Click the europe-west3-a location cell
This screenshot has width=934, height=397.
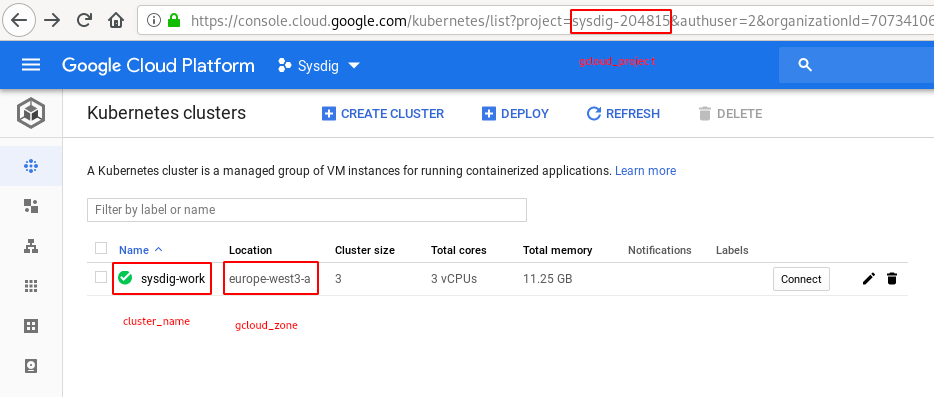[x=270, y=278]
